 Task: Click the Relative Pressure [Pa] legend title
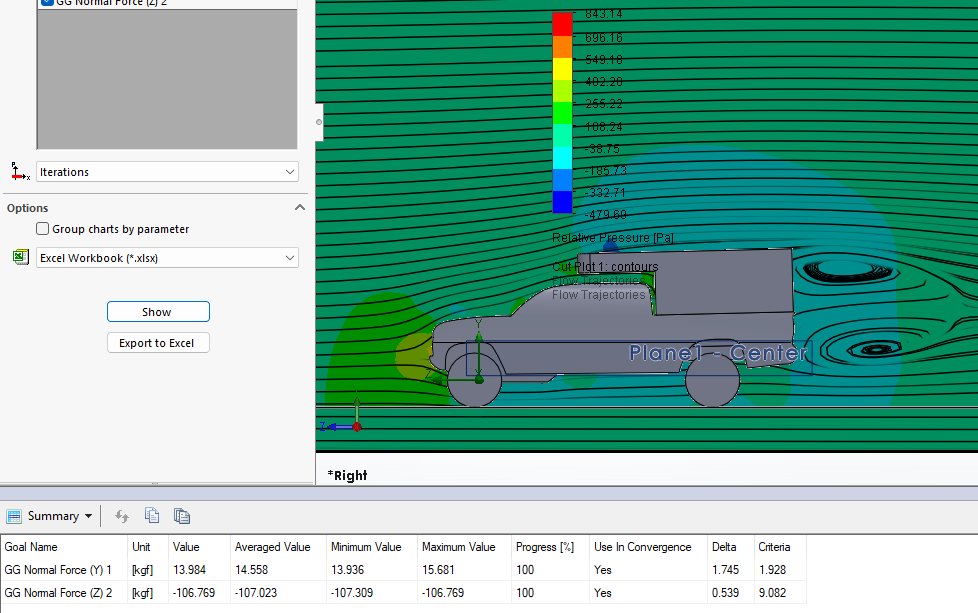click(612, 238)
